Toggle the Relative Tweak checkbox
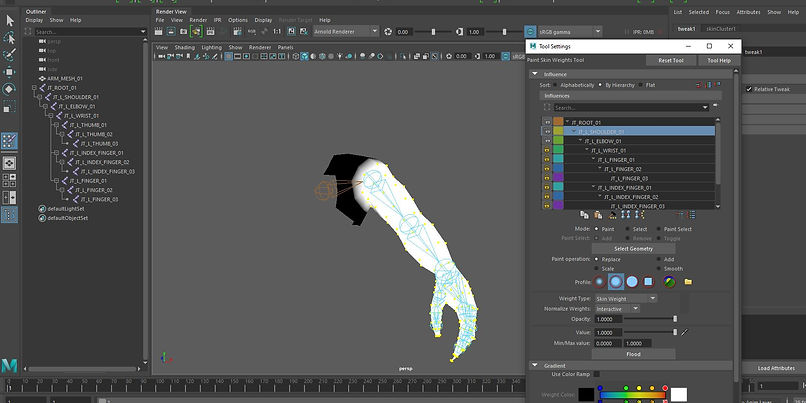Viewport: 806px width, 403px height. 749,89
